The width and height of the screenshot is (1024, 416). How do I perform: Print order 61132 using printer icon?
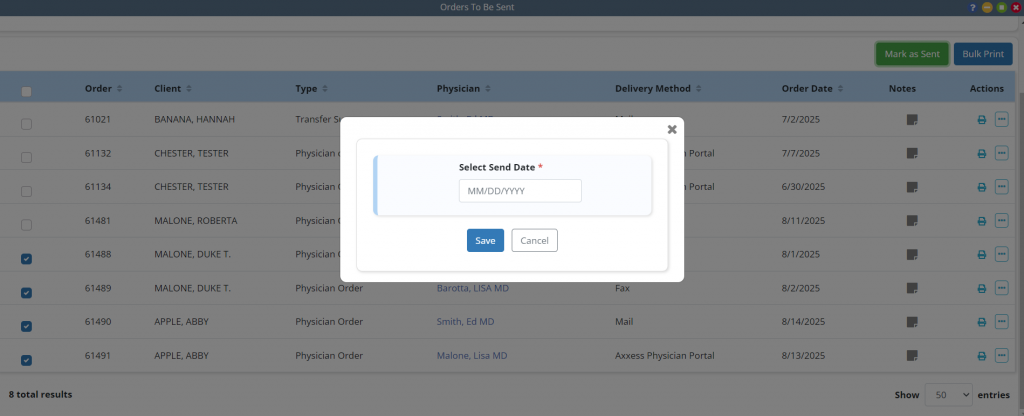tap(981, 155)
